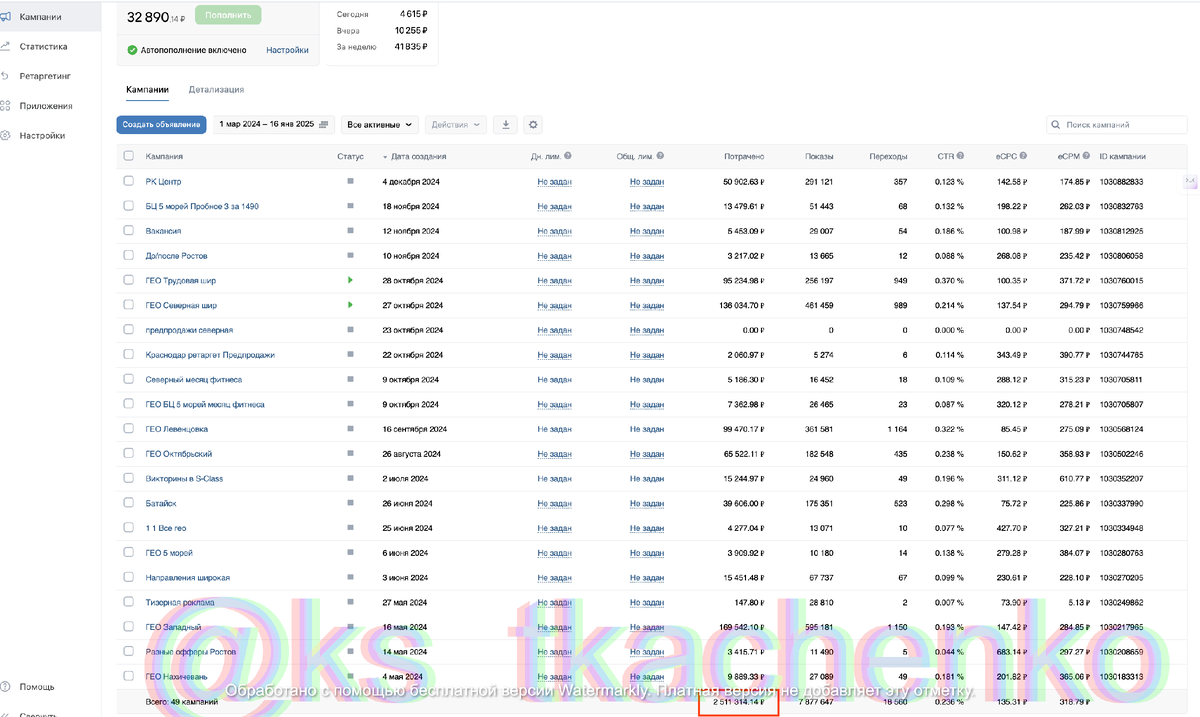This screenshot has height=717, width=1200.
Task: Sort by the Показы column header
Action: [819, 156]
